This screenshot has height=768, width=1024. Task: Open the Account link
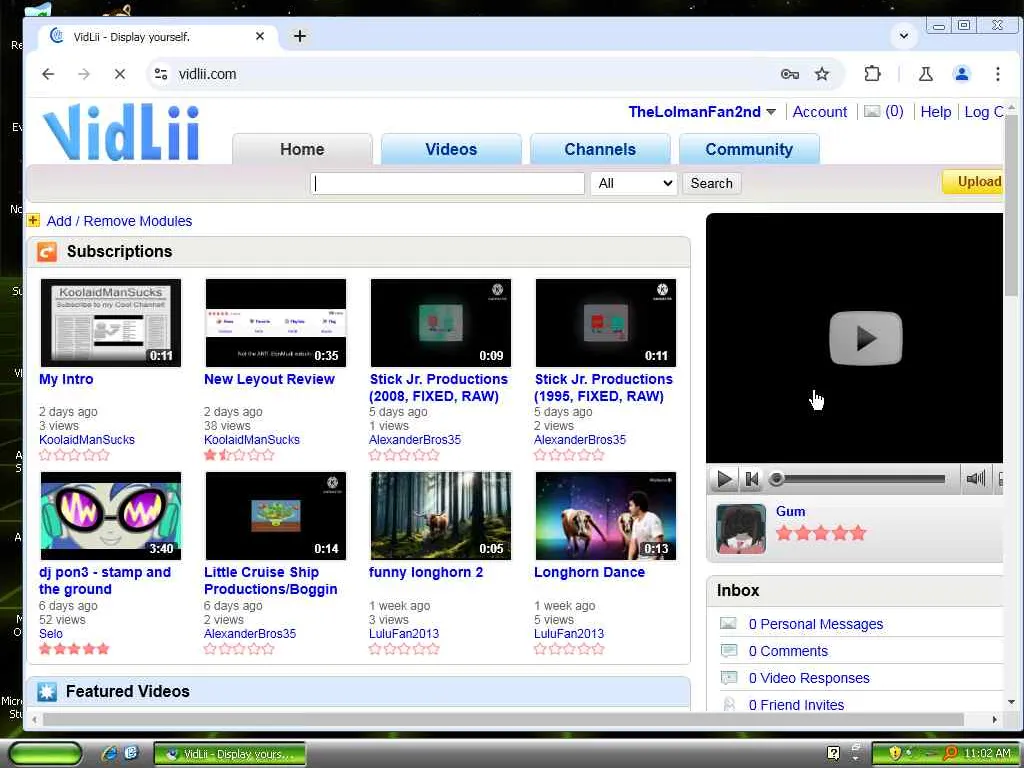820,112
